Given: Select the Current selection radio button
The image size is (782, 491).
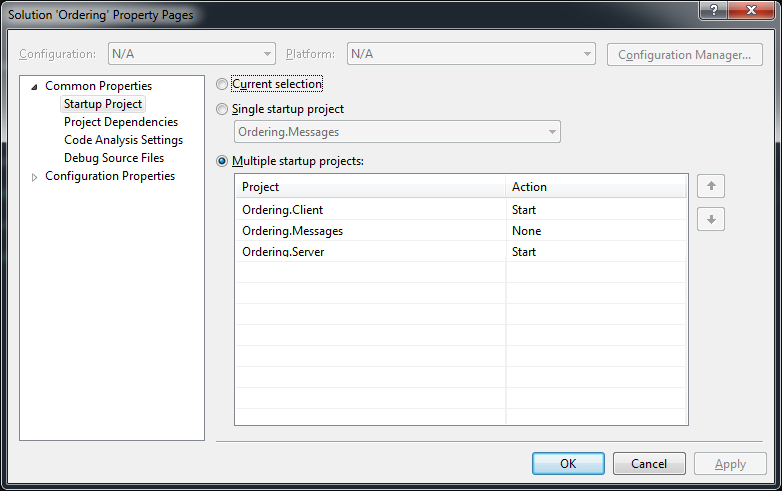Looking at the screenshot, I should [x=222, y=84].
